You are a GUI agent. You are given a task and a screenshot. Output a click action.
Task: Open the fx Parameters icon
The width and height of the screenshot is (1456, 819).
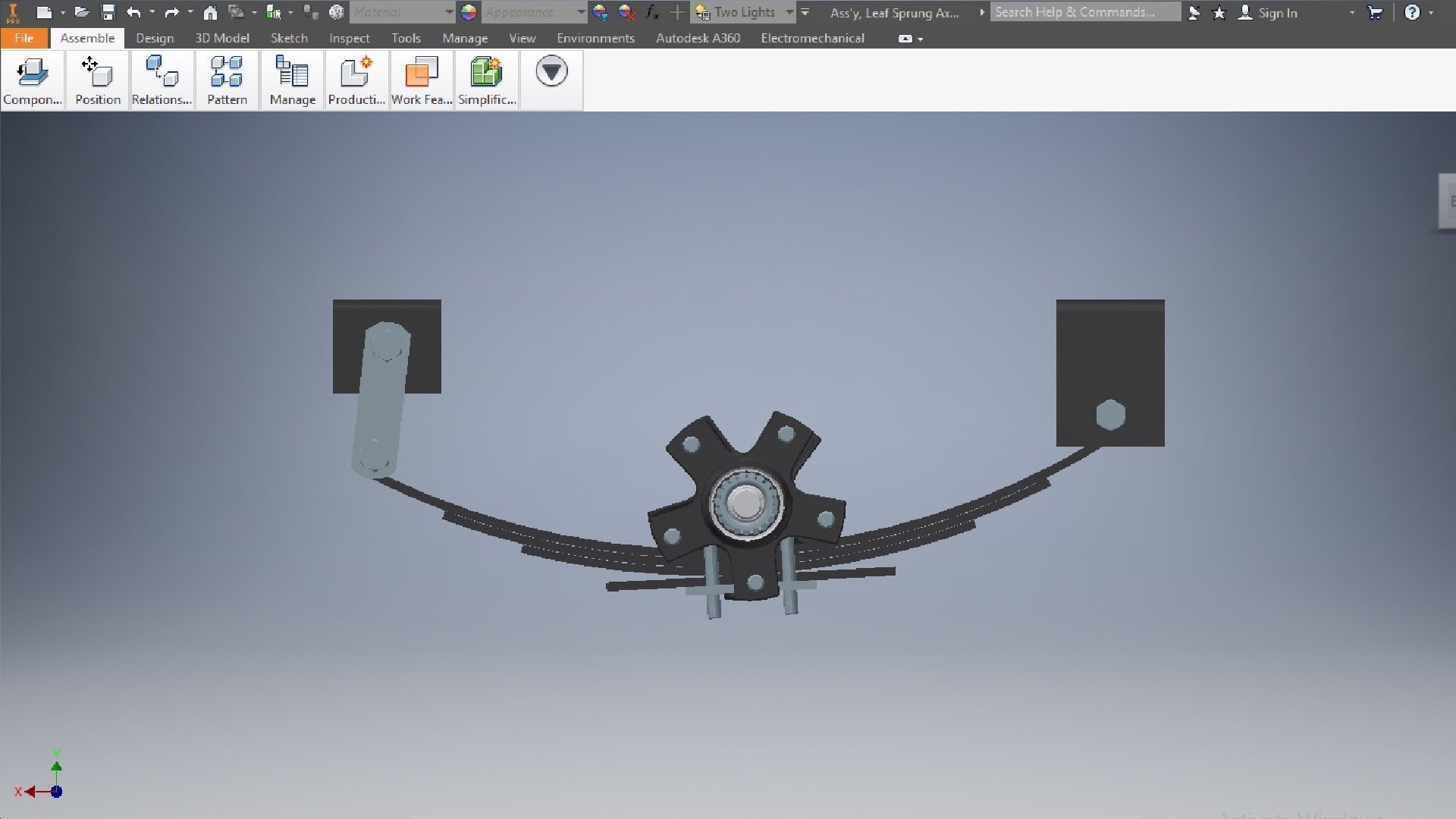tap(651, 12)
